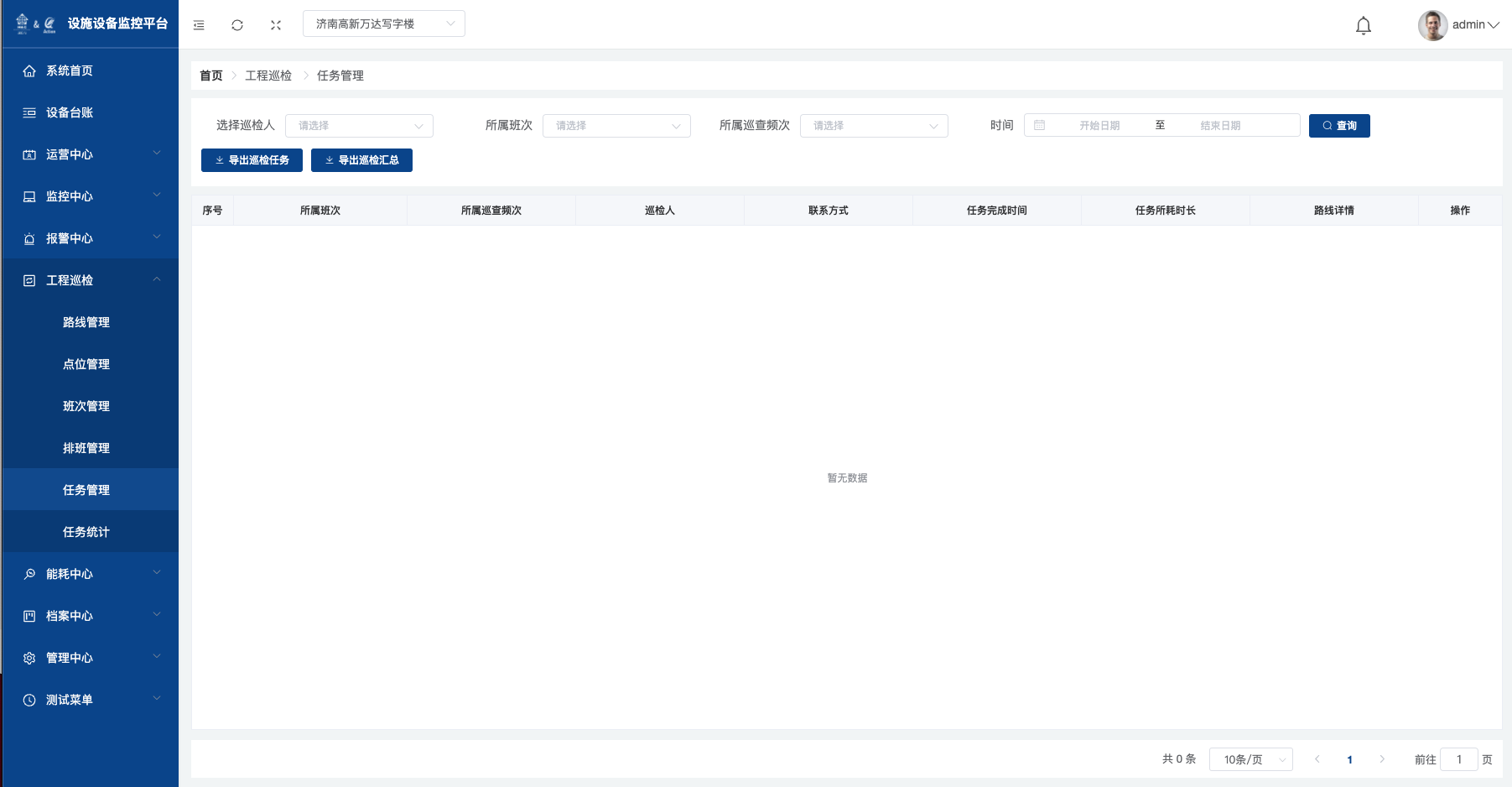
Task: Click the 查询 search button
Action: click(1338, 126)
